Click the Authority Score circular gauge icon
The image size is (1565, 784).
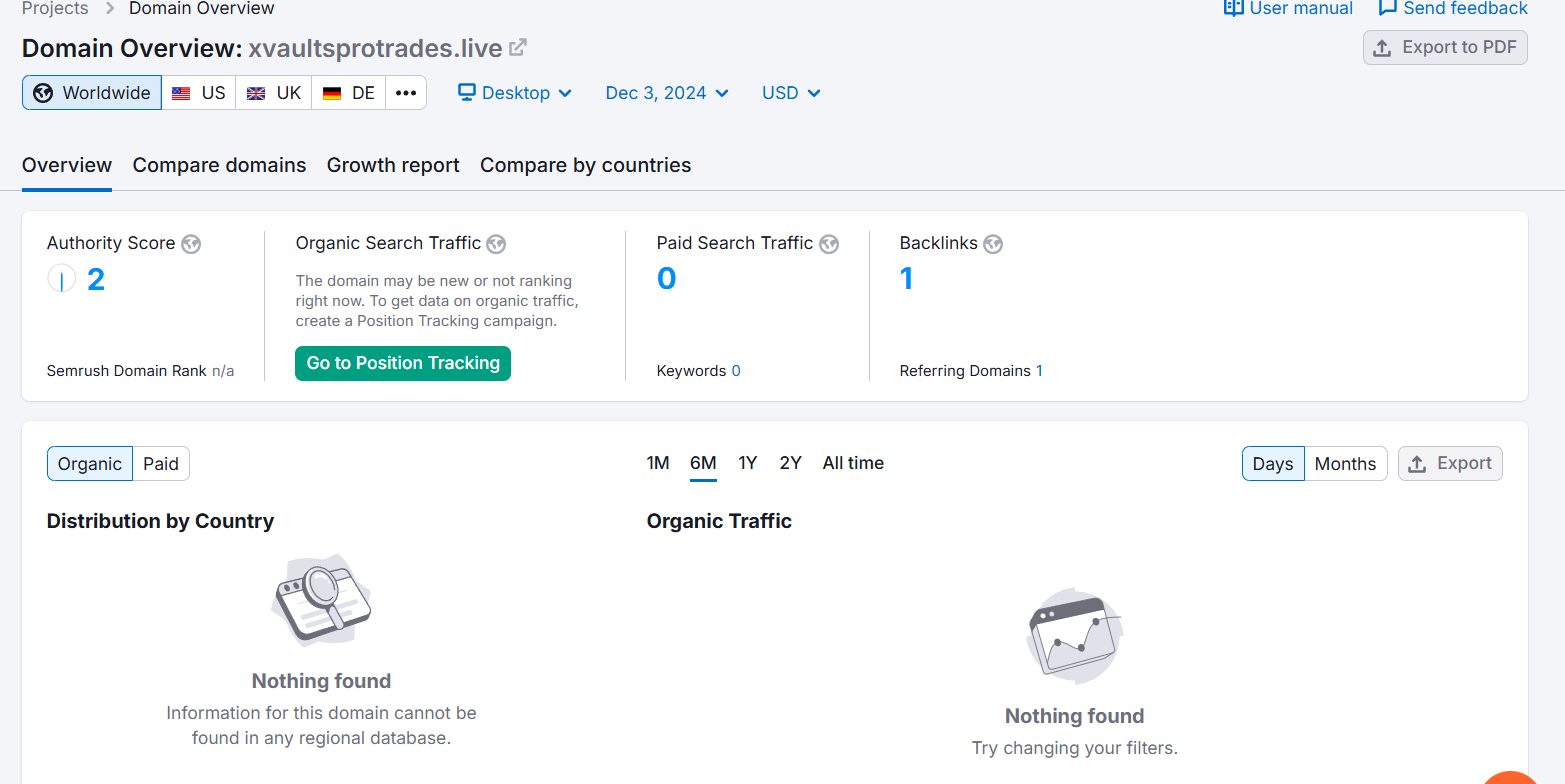click(62, 279)
